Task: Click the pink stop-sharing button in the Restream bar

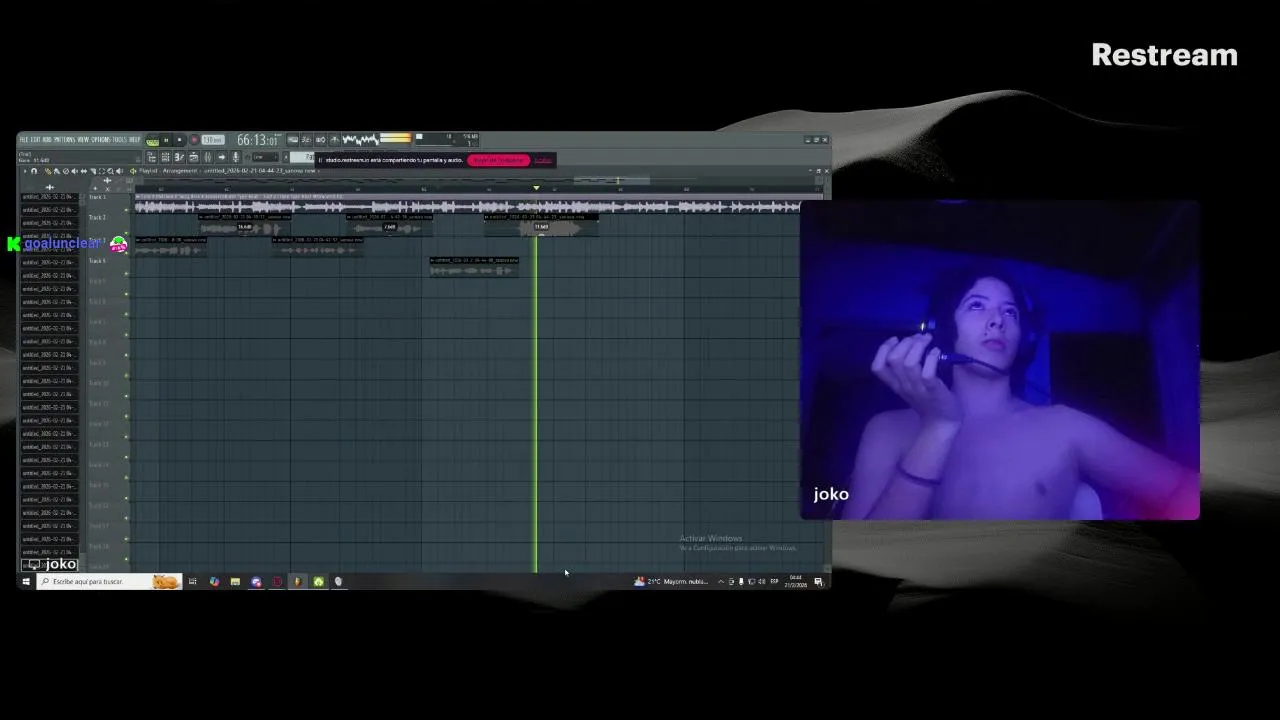Action: point(499,160)
